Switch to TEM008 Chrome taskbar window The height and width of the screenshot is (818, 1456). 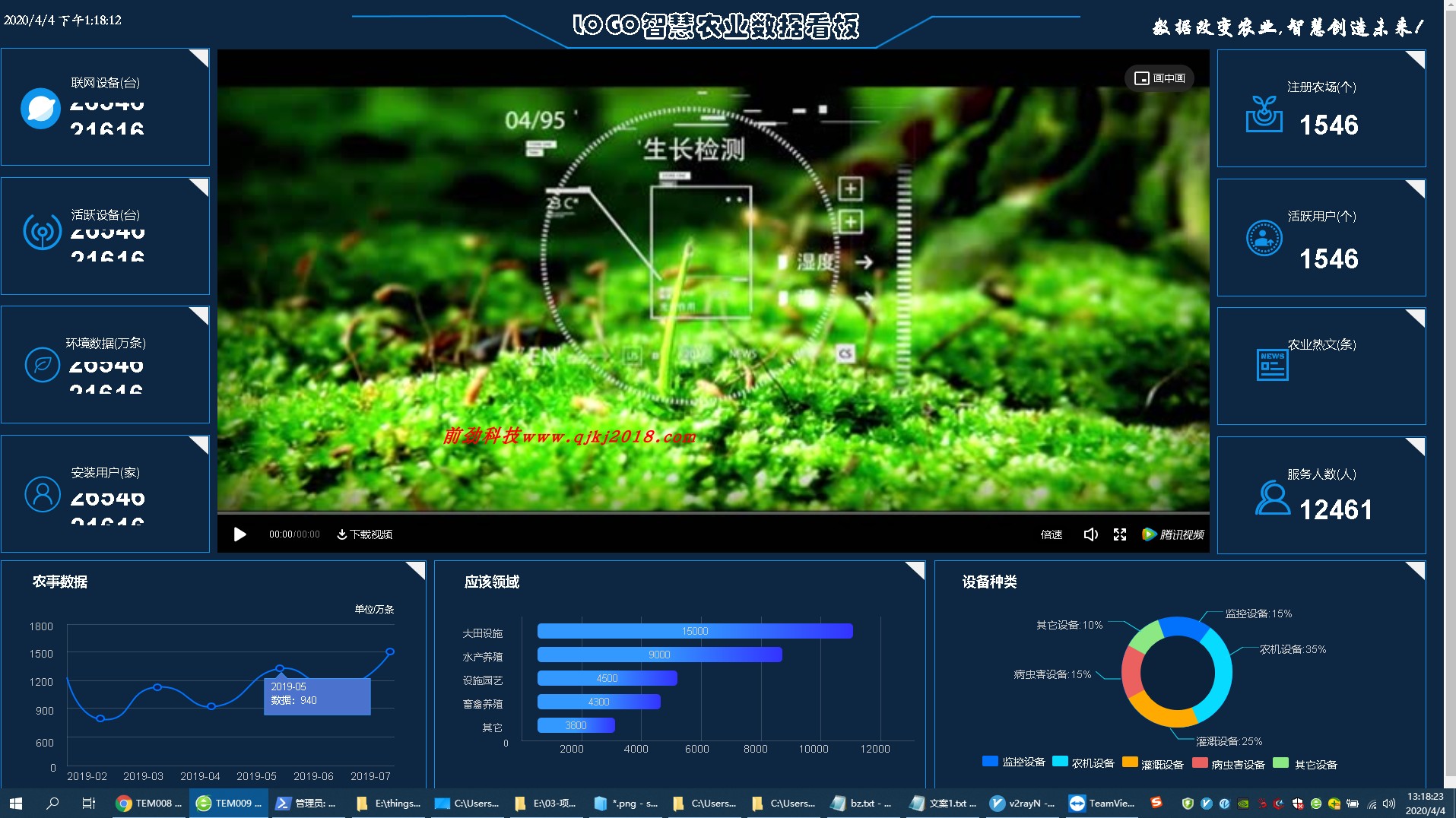[149, 804]
